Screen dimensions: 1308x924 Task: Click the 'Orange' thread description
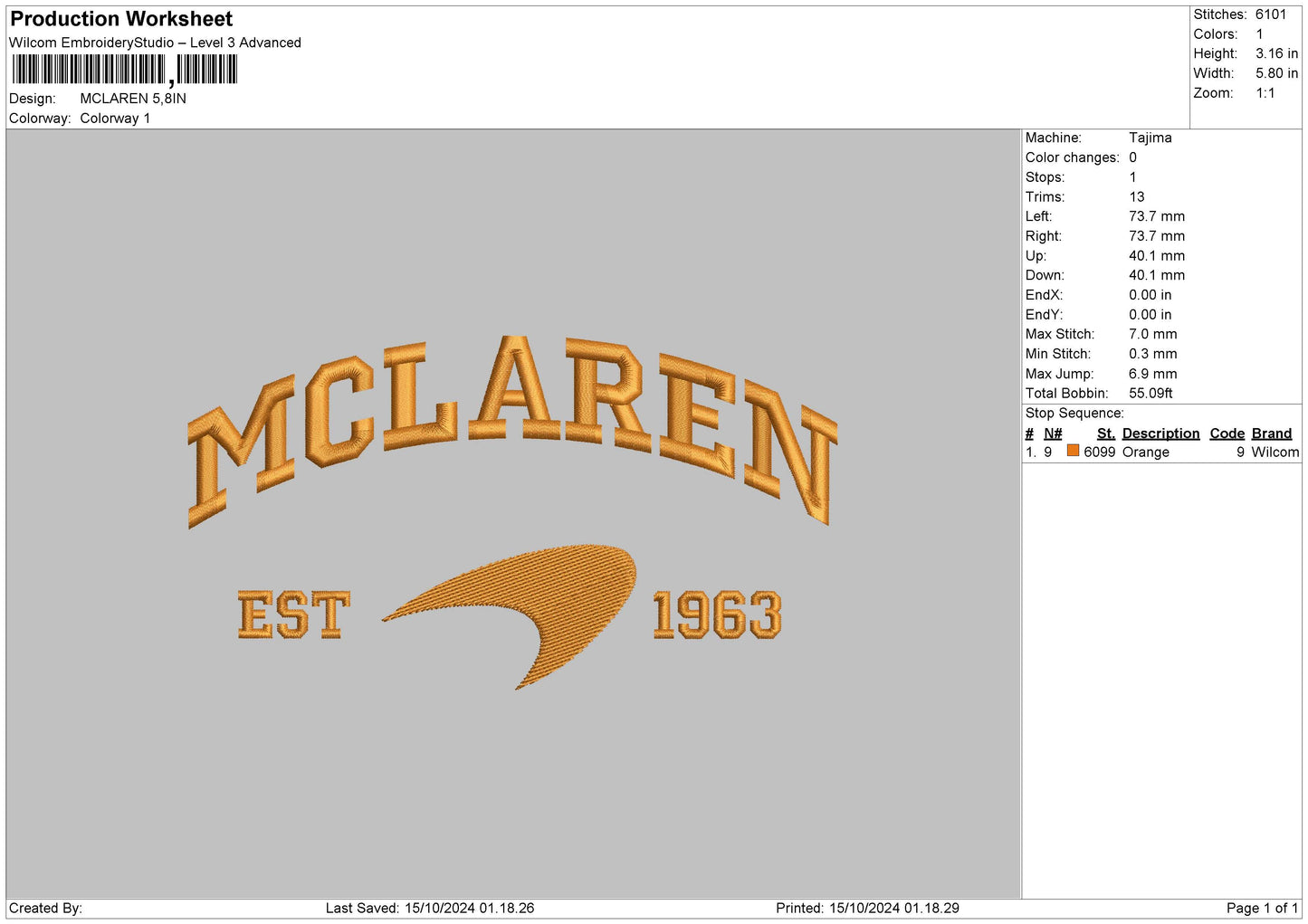[x=1146, y=452]
